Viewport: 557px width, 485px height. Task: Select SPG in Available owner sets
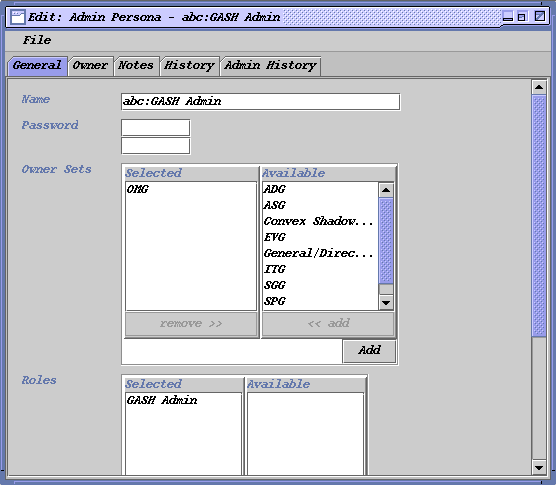pyautogui.click(x=320, y=301)
